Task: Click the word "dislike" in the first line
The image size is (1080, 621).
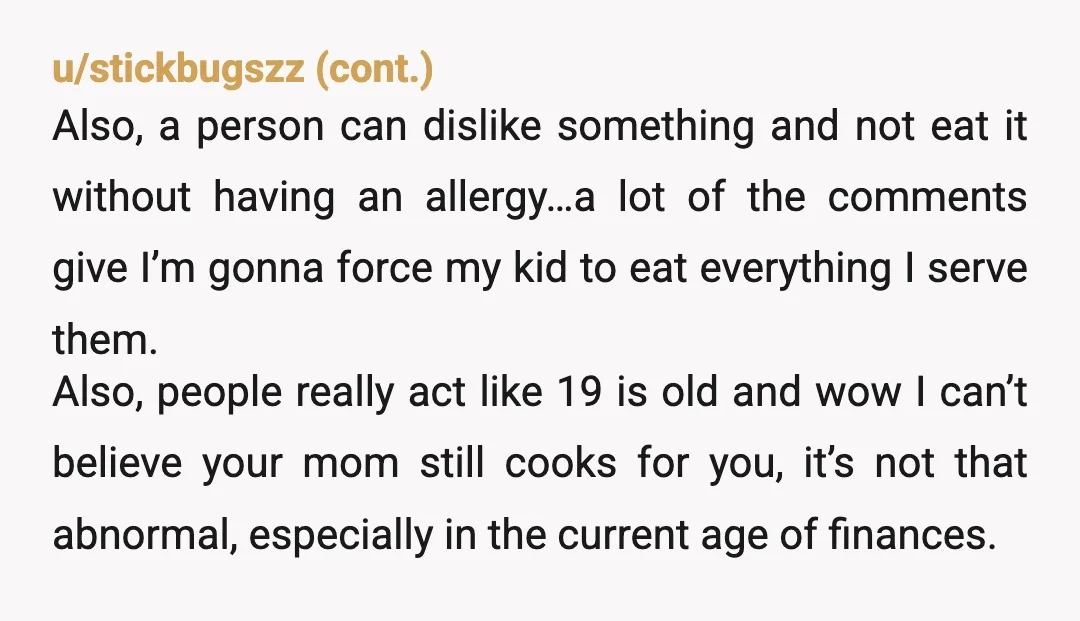Action: pyautogui.click(x=482, y=126)
